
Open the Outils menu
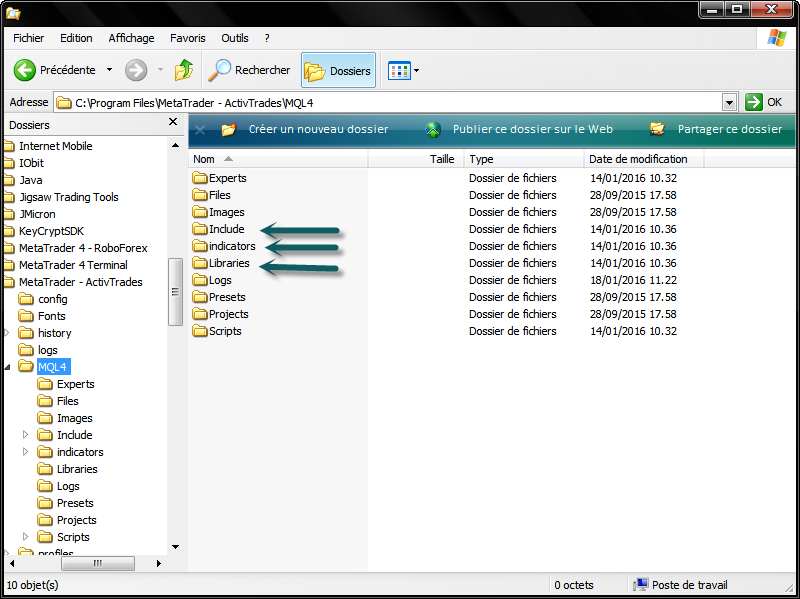pyautogui.click(x=235, y=38)
